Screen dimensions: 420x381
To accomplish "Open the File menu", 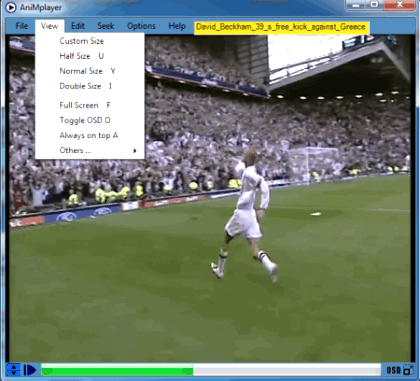I will click(x=22, y=26).
